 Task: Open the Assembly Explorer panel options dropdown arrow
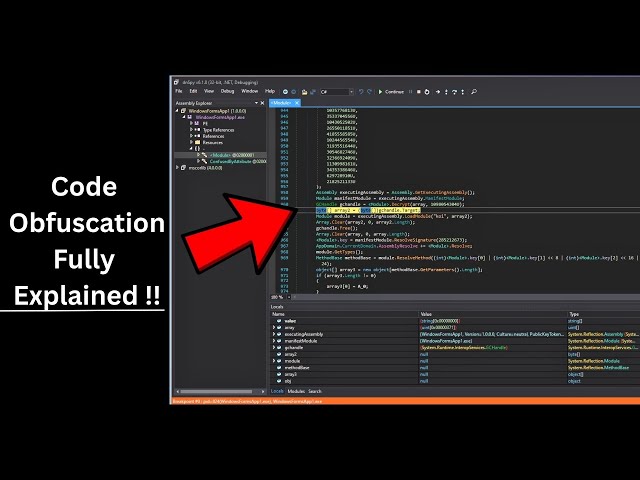point(256,103)
